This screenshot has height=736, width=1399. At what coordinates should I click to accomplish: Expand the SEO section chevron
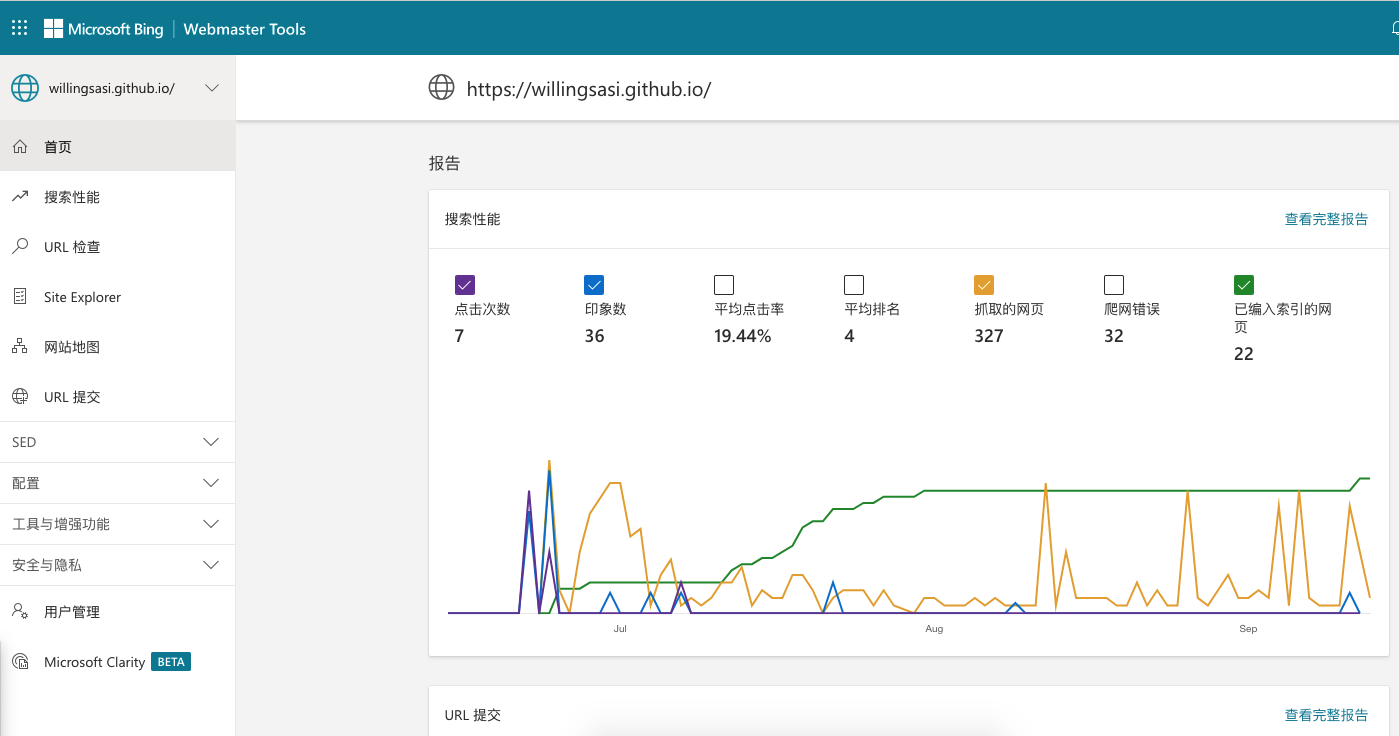pos(211,442)
